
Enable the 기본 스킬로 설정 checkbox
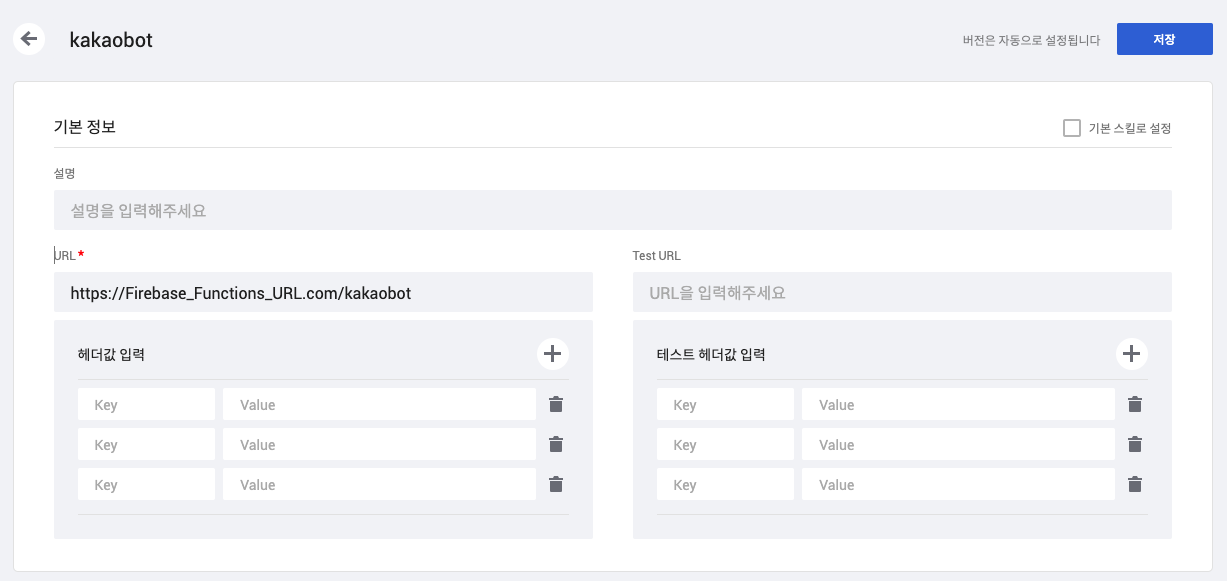tap(1072, 128)
